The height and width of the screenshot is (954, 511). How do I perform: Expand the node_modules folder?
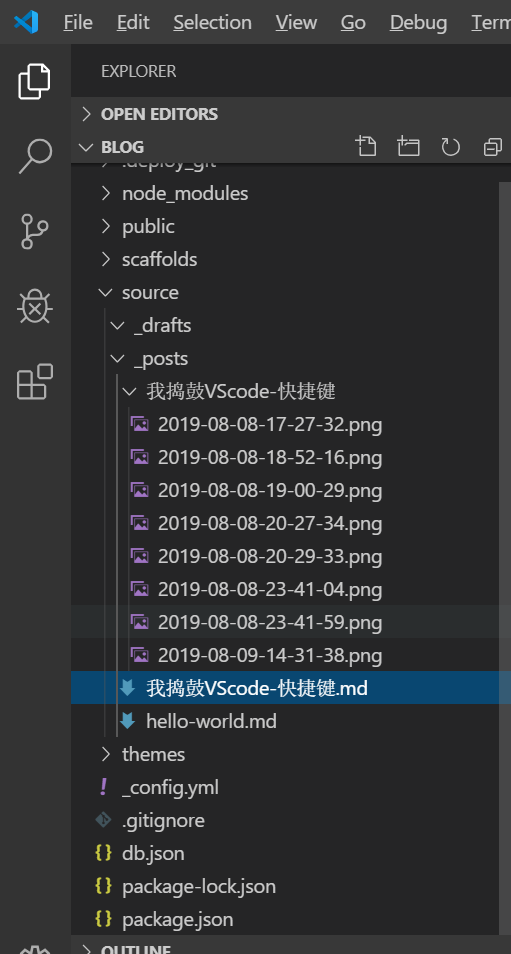point(291,193)
